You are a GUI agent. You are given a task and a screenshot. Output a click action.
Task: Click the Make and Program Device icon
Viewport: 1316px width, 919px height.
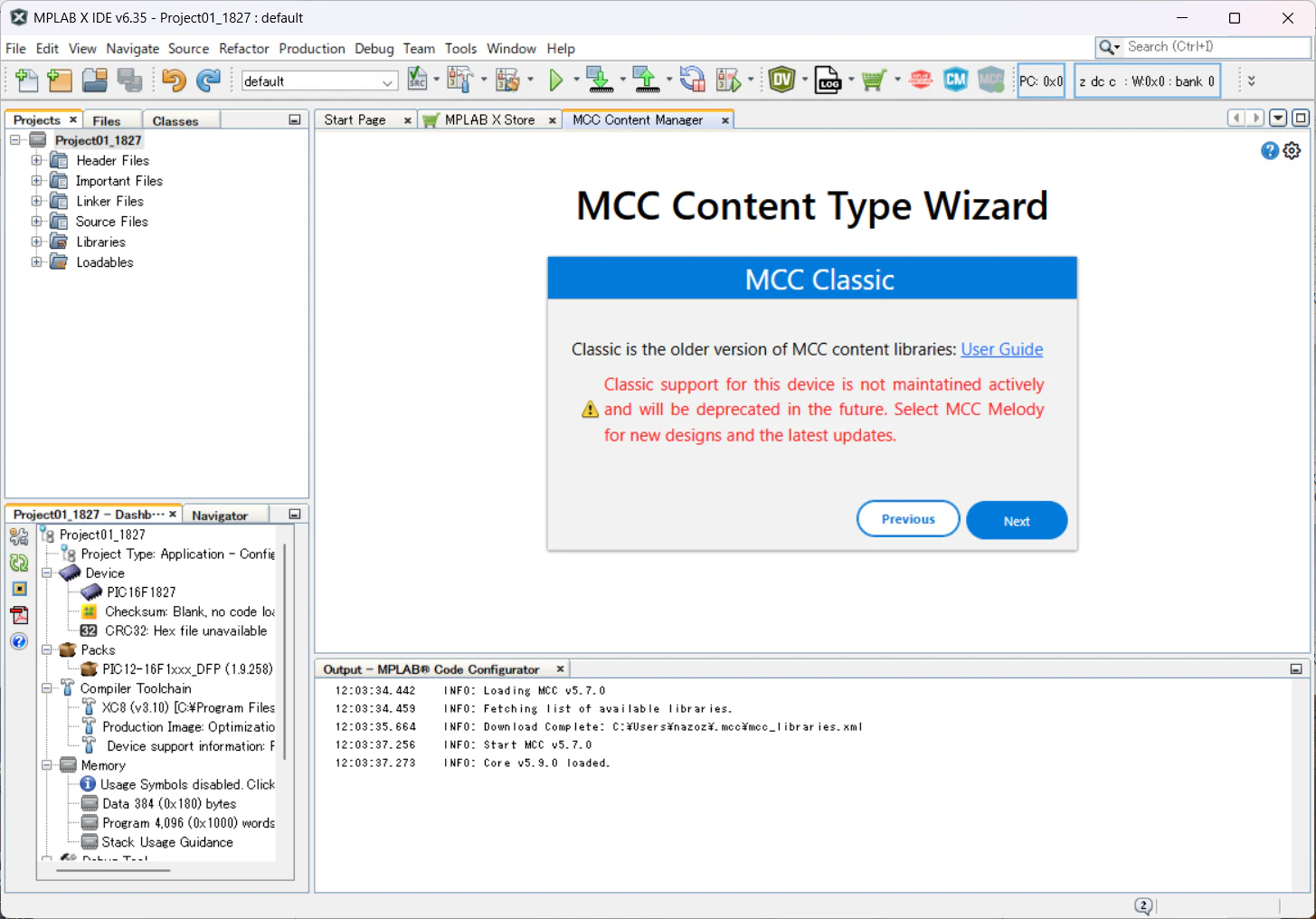pos(599,81)
